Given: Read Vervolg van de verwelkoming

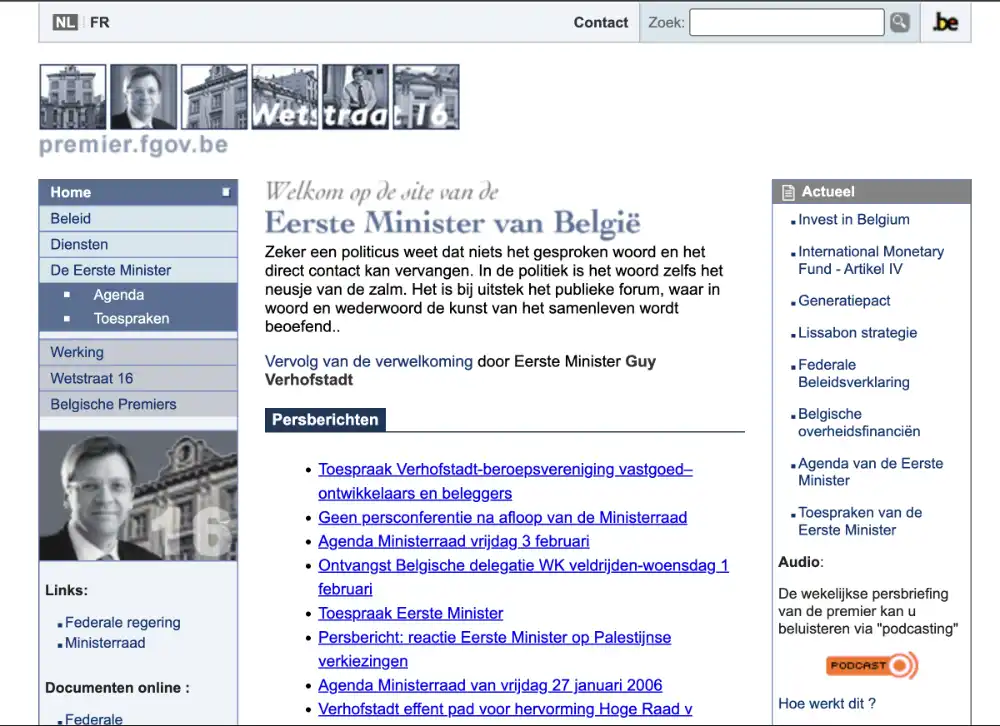Looking at the screenshot, I should (369, 362).
